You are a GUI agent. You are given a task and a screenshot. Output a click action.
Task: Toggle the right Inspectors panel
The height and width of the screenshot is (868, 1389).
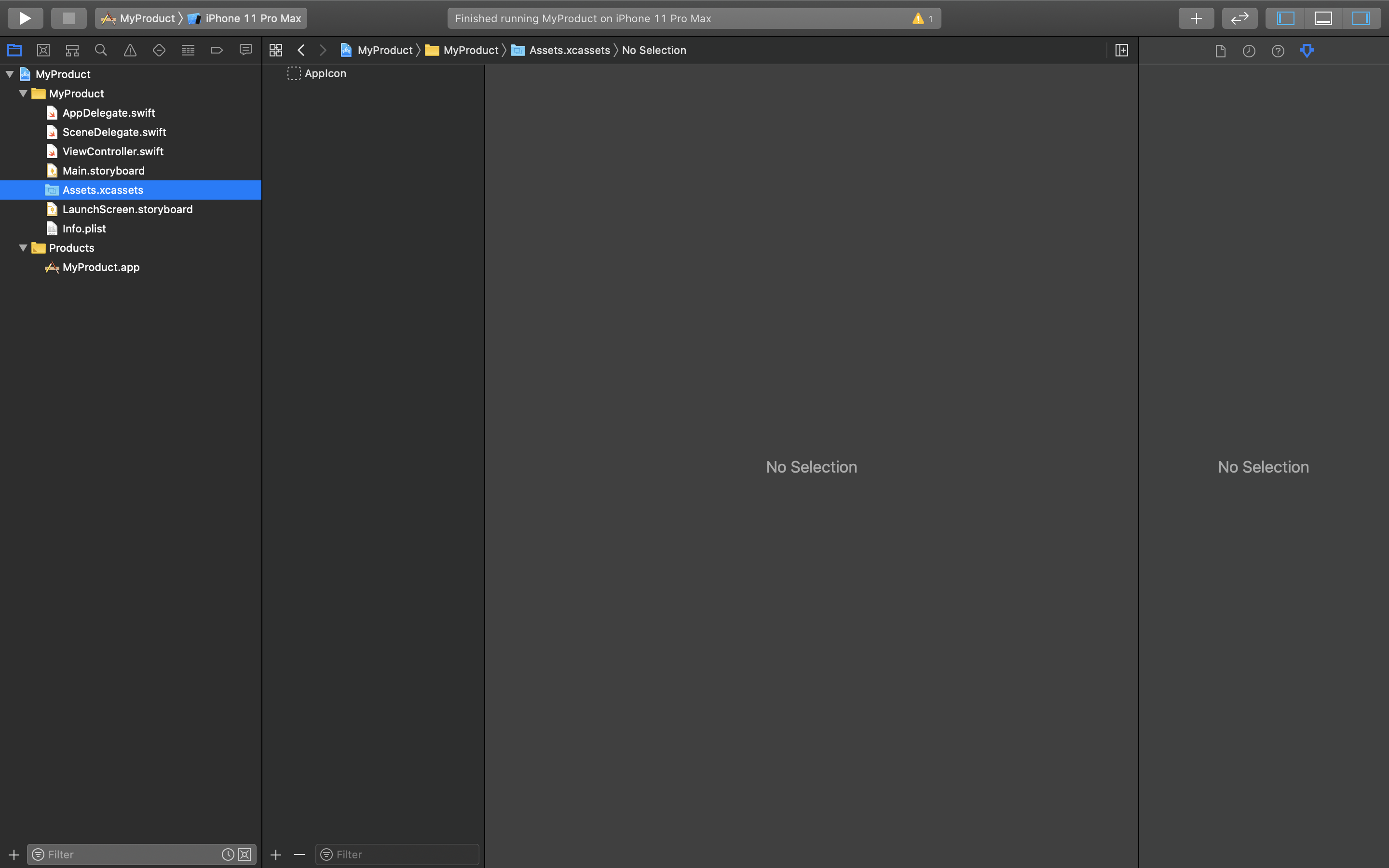pyautogui.click(x=1360, y=18)
